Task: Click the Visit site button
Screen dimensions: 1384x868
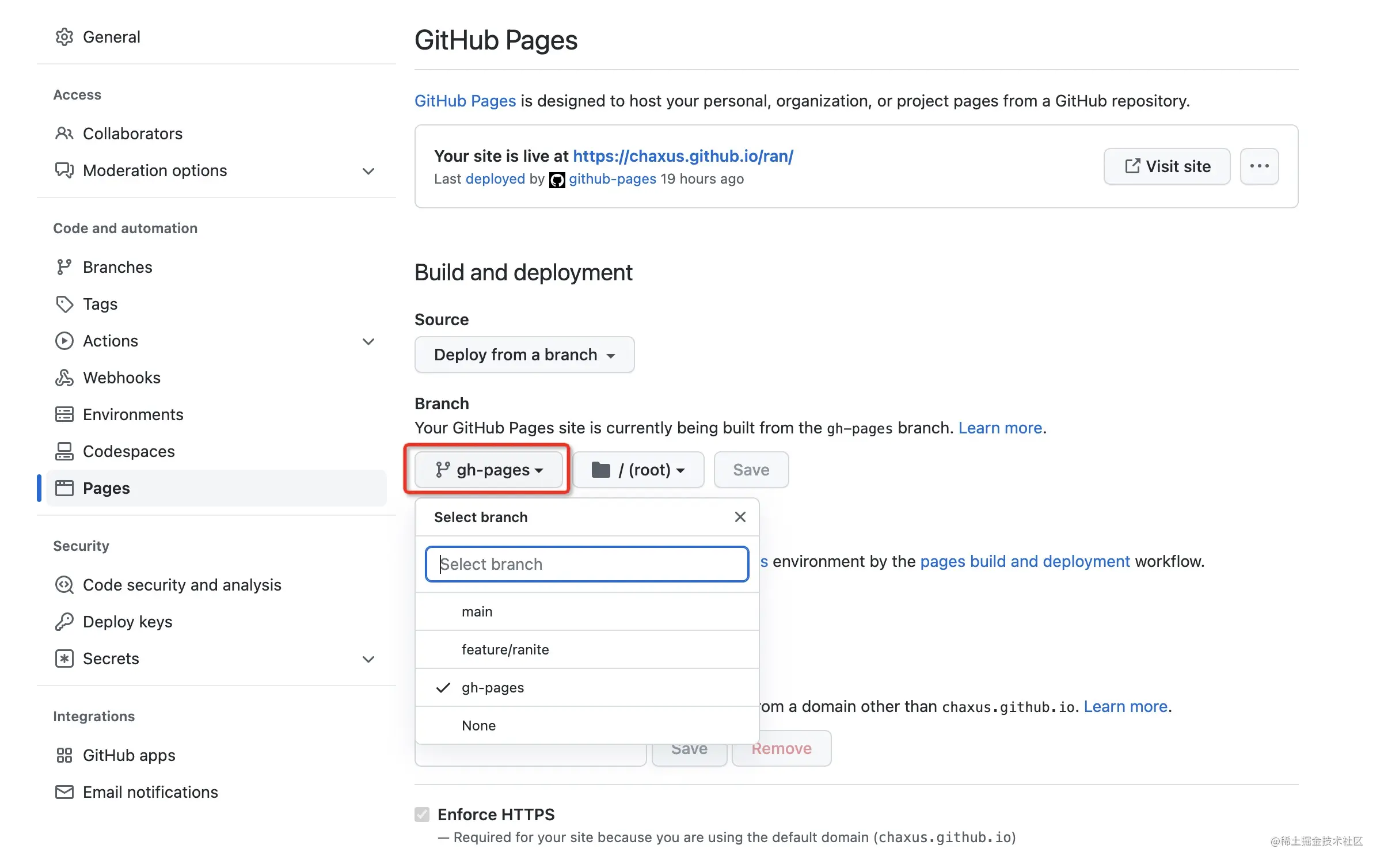Action: 1167,166
